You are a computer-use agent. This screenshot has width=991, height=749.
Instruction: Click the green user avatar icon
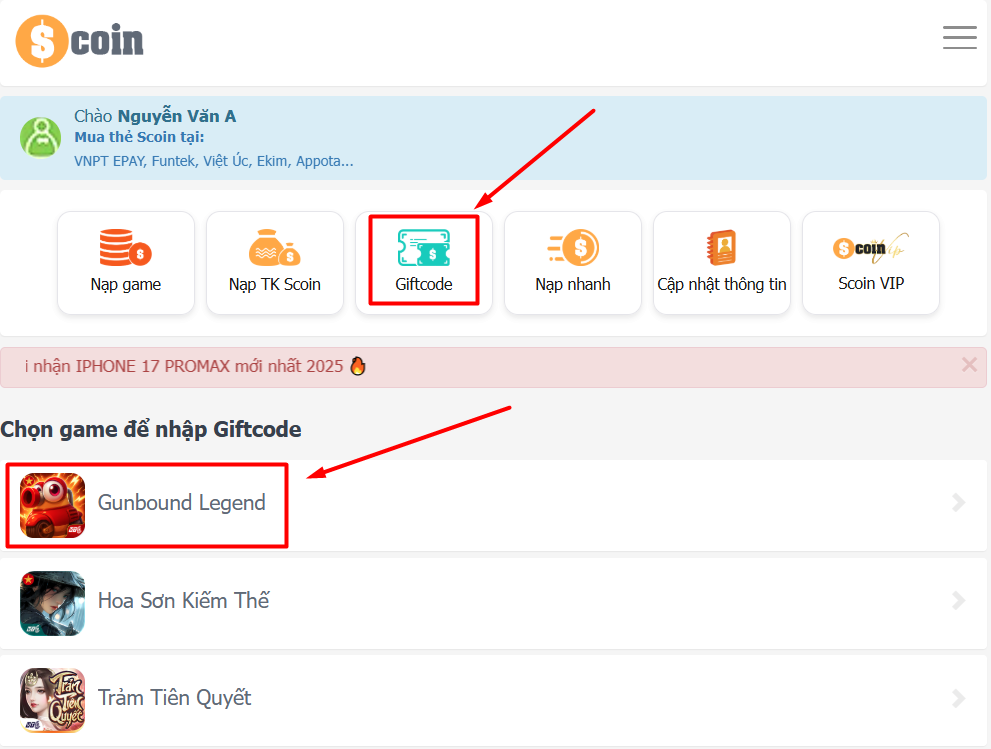pyautogui.click(x=41, y=137)
